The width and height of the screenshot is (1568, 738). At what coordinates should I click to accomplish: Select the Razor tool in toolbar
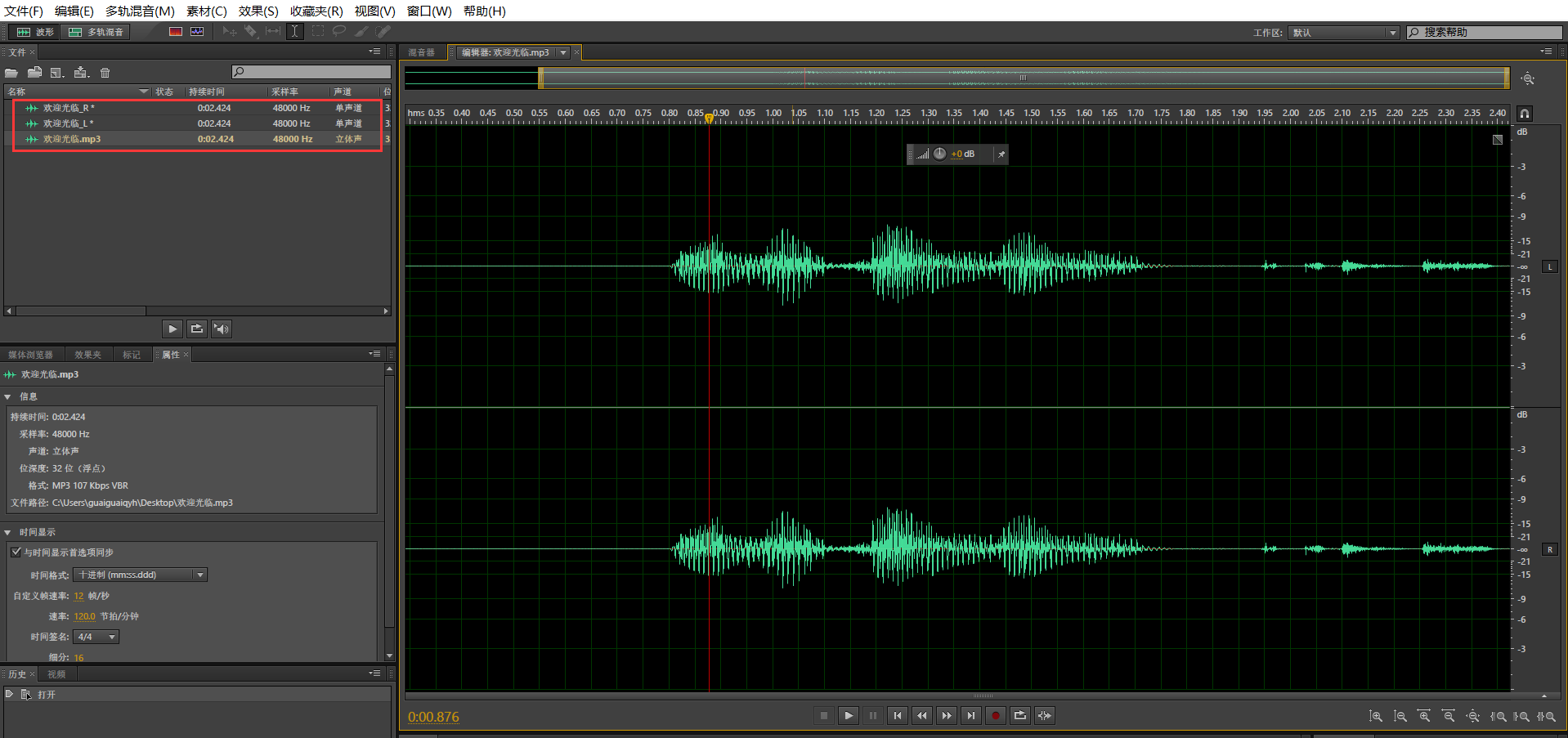click(x=251, y=31)
